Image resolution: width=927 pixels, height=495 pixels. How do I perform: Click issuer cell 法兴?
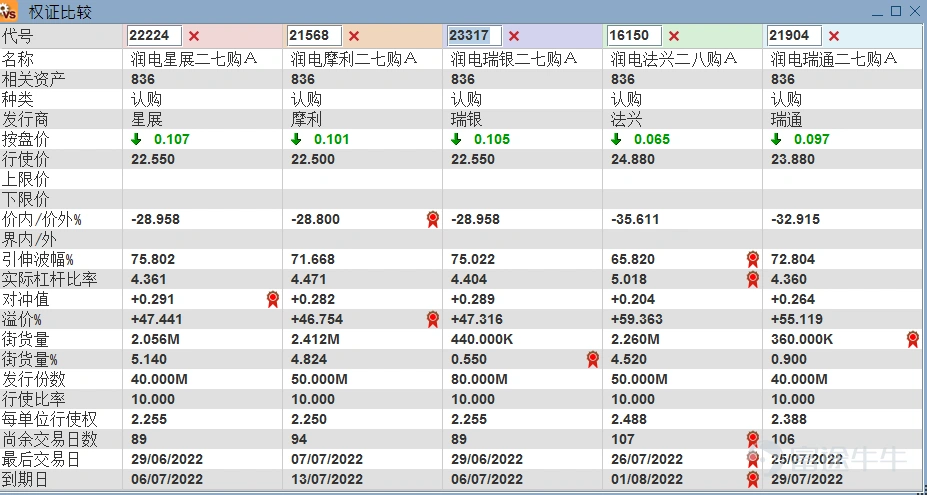tap(626, 119)
